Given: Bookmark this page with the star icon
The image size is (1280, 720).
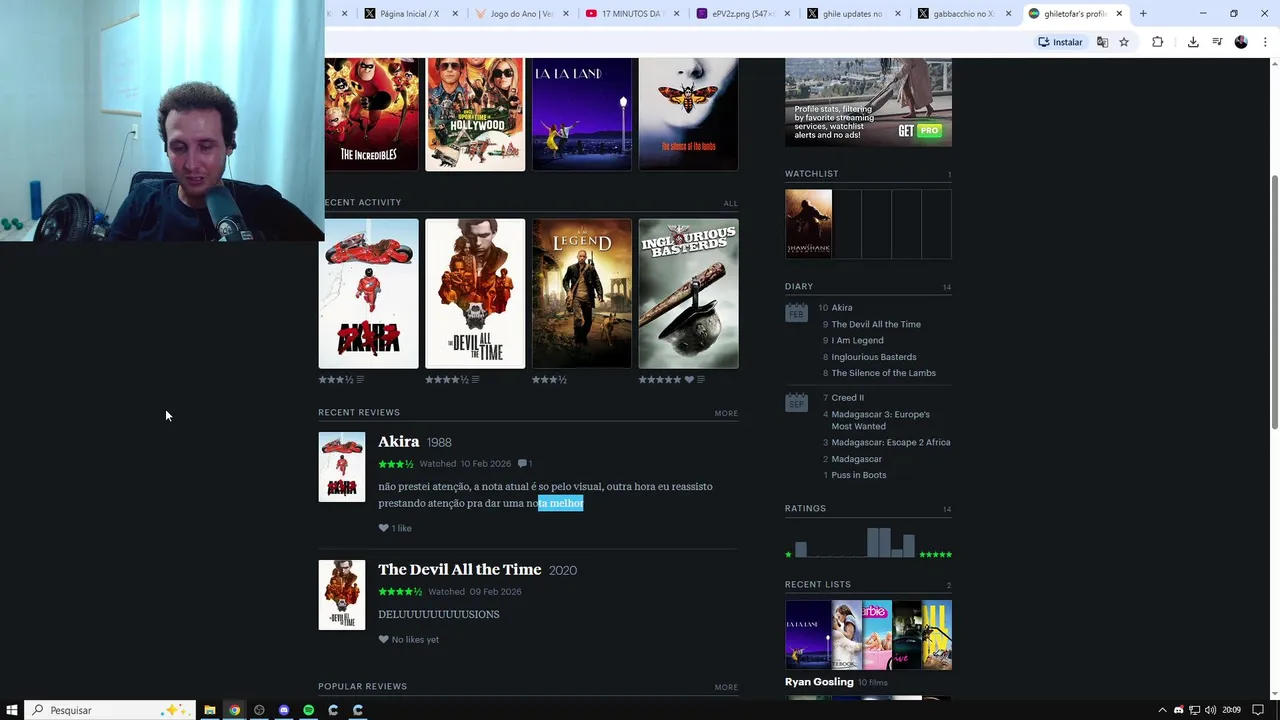Looking at the screenshot, I should (1124, 42).
